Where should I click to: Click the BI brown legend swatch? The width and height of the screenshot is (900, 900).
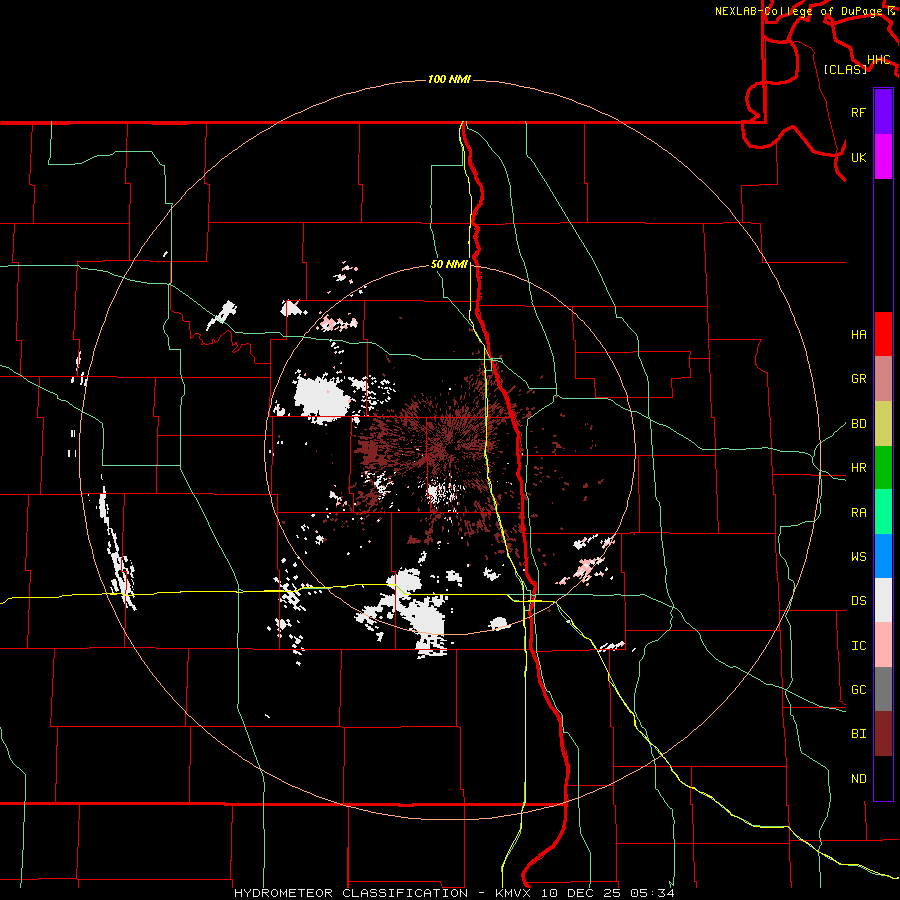point(883,734)
